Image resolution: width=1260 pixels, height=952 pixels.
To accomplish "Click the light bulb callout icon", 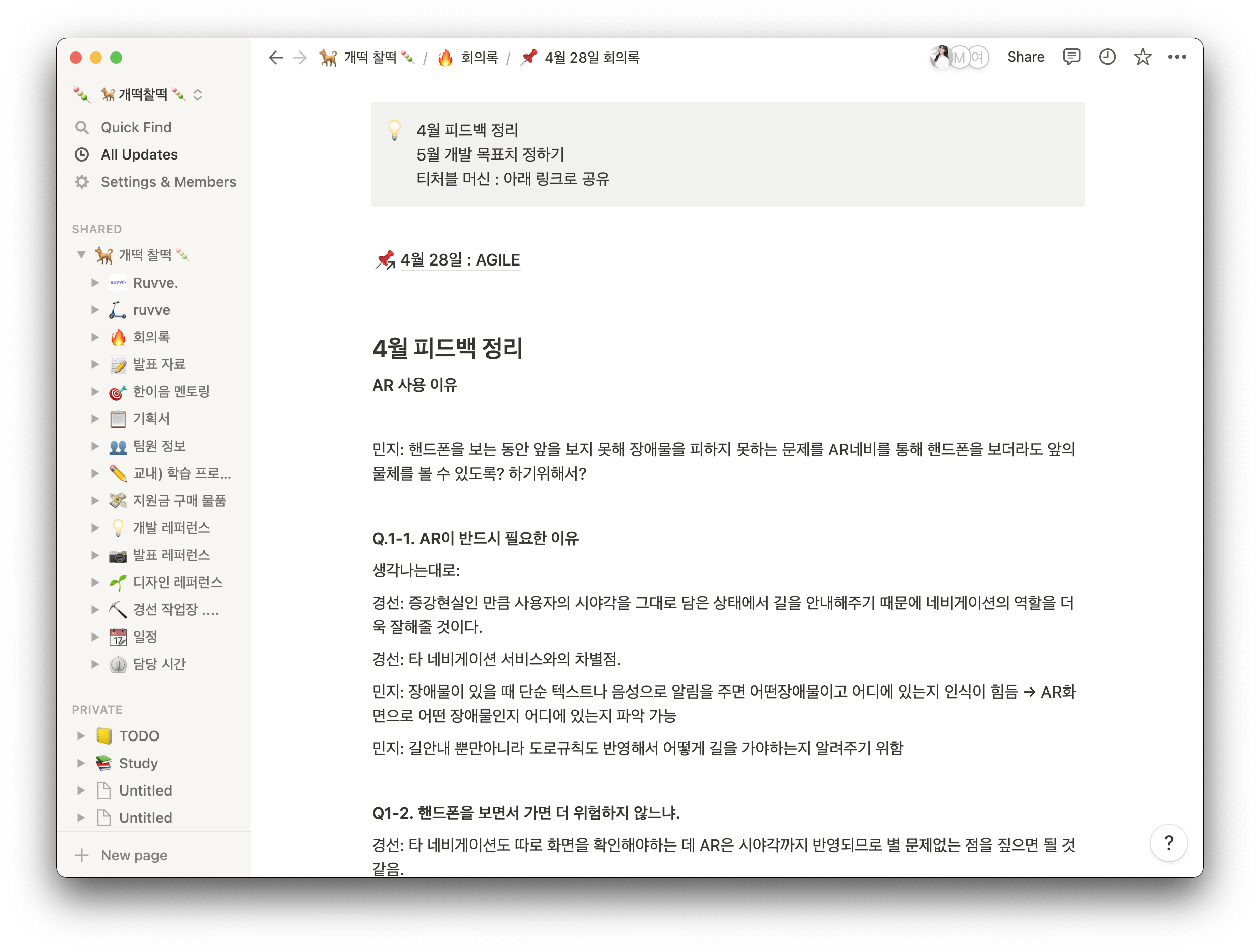I will [x=394, y=130].
